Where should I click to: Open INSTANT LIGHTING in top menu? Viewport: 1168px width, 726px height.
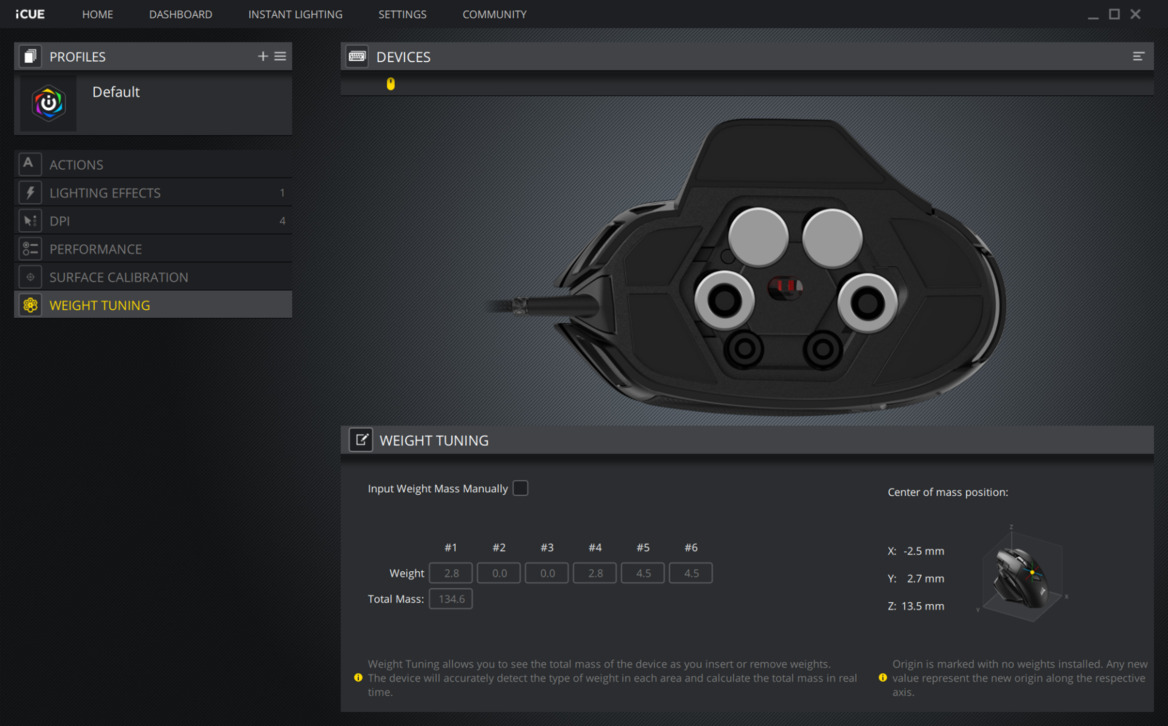[x=295, y=14]
